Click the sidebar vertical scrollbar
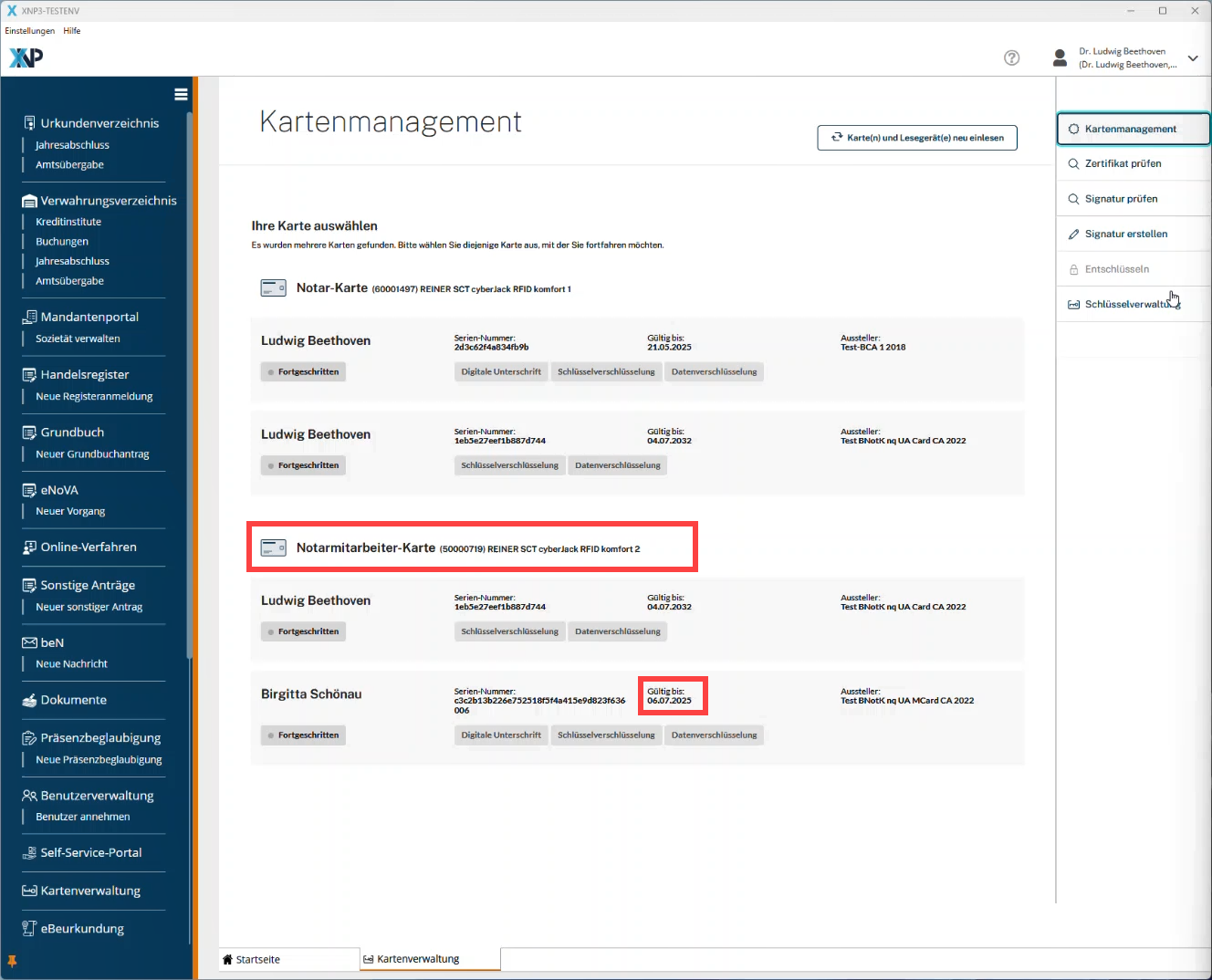 coord(189,383)
